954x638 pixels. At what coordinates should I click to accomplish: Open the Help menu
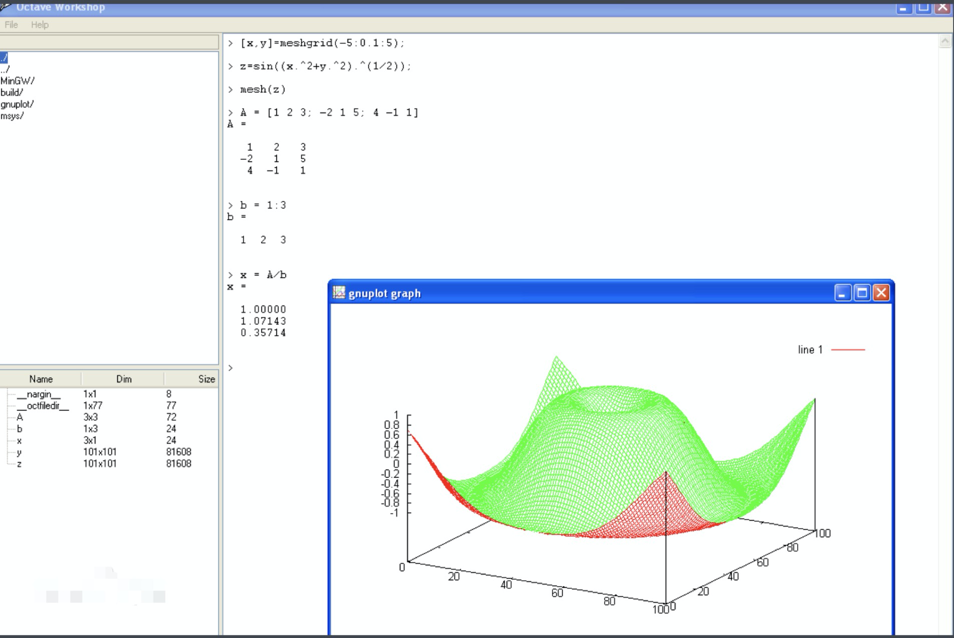coord(40,25)
